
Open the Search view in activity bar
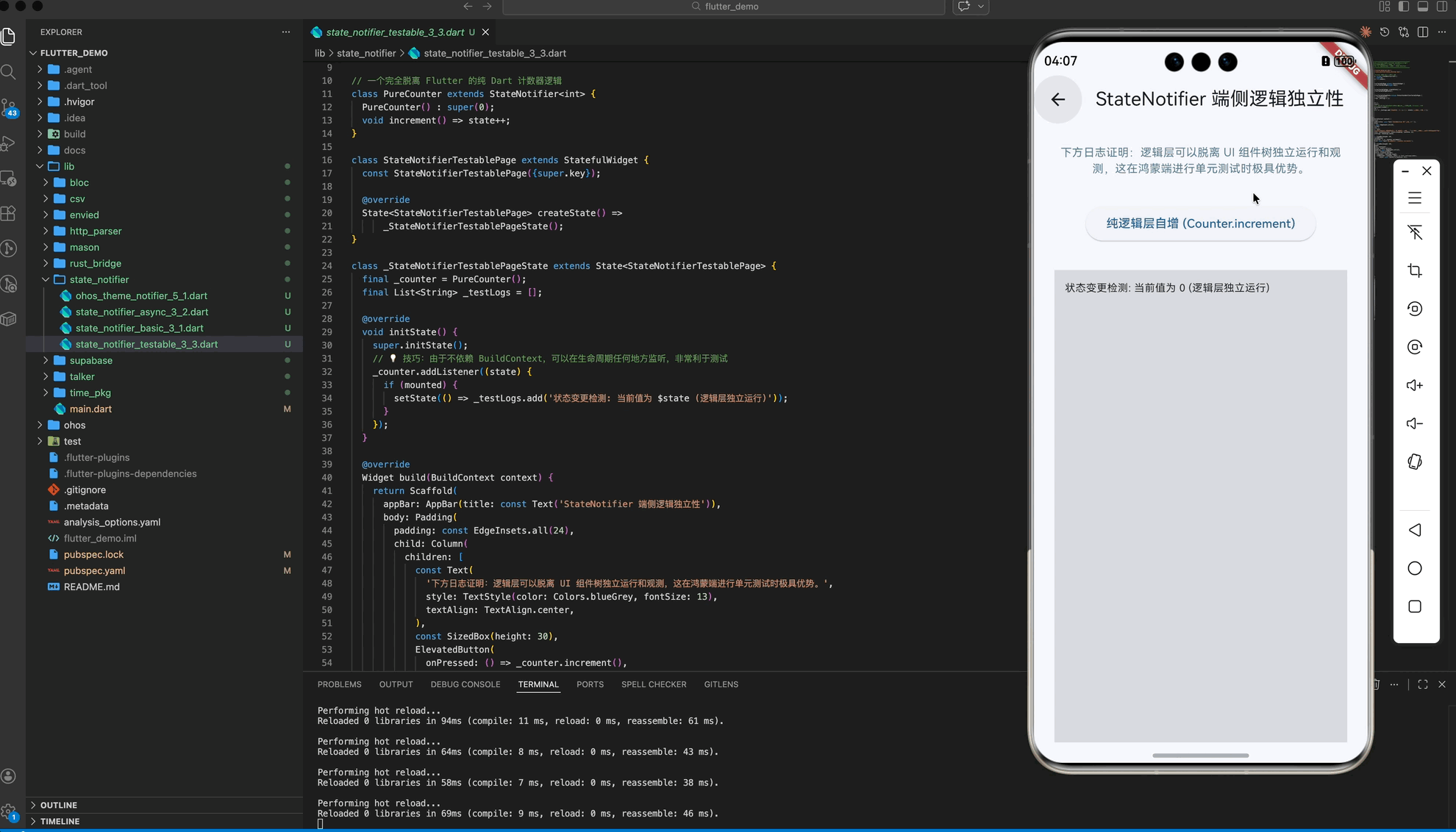(x=9, y=71)
